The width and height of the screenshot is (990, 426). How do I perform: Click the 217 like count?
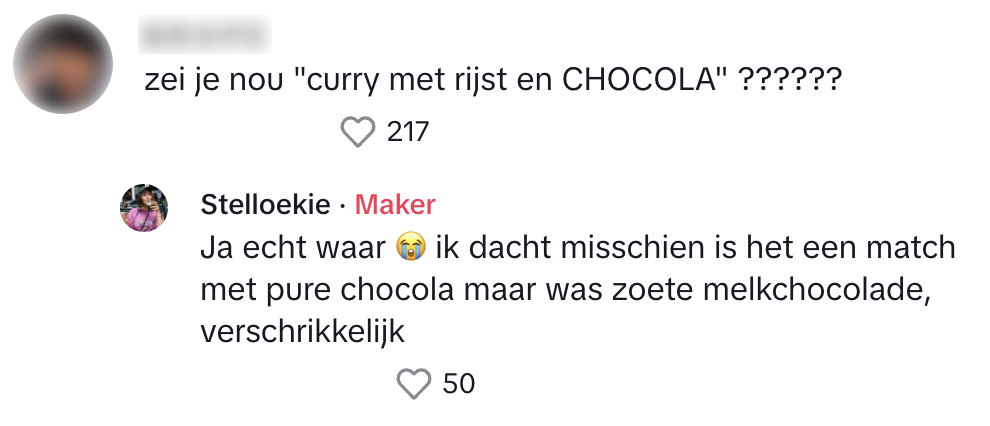pos(407,131)
